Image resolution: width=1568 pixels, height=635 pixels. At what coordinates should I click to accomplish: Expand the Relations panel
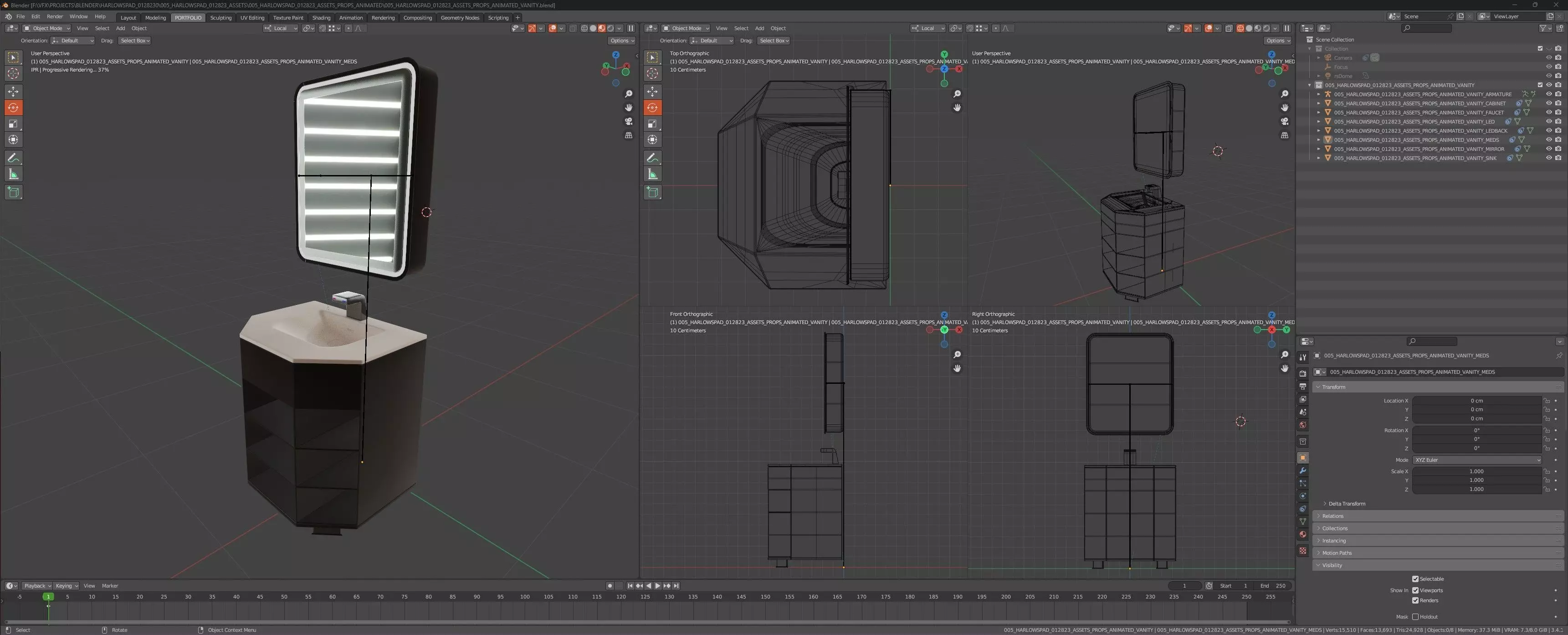click(x=1332, y=516)
